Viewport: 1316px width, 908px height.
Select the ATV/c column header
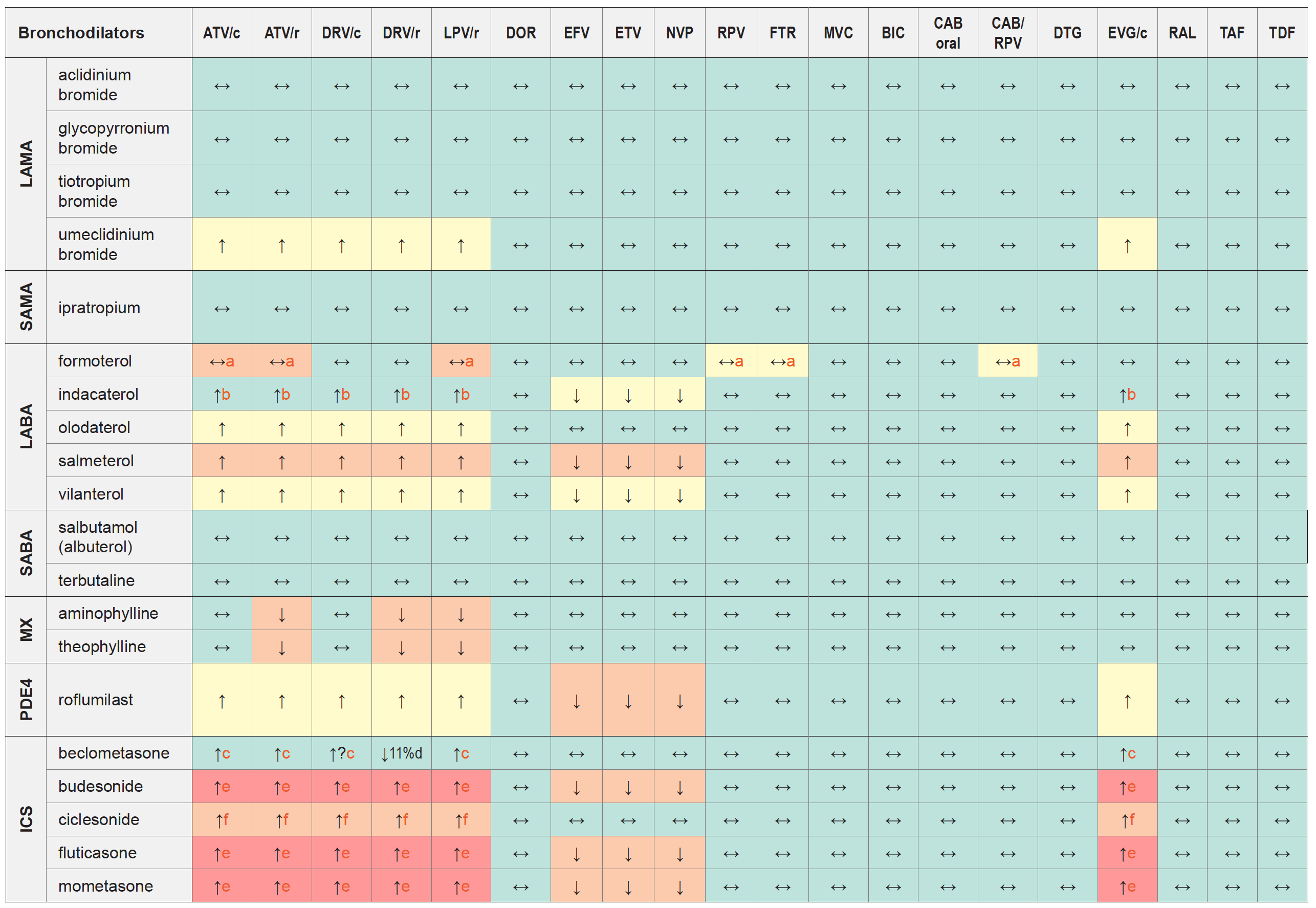pos(222,33)
